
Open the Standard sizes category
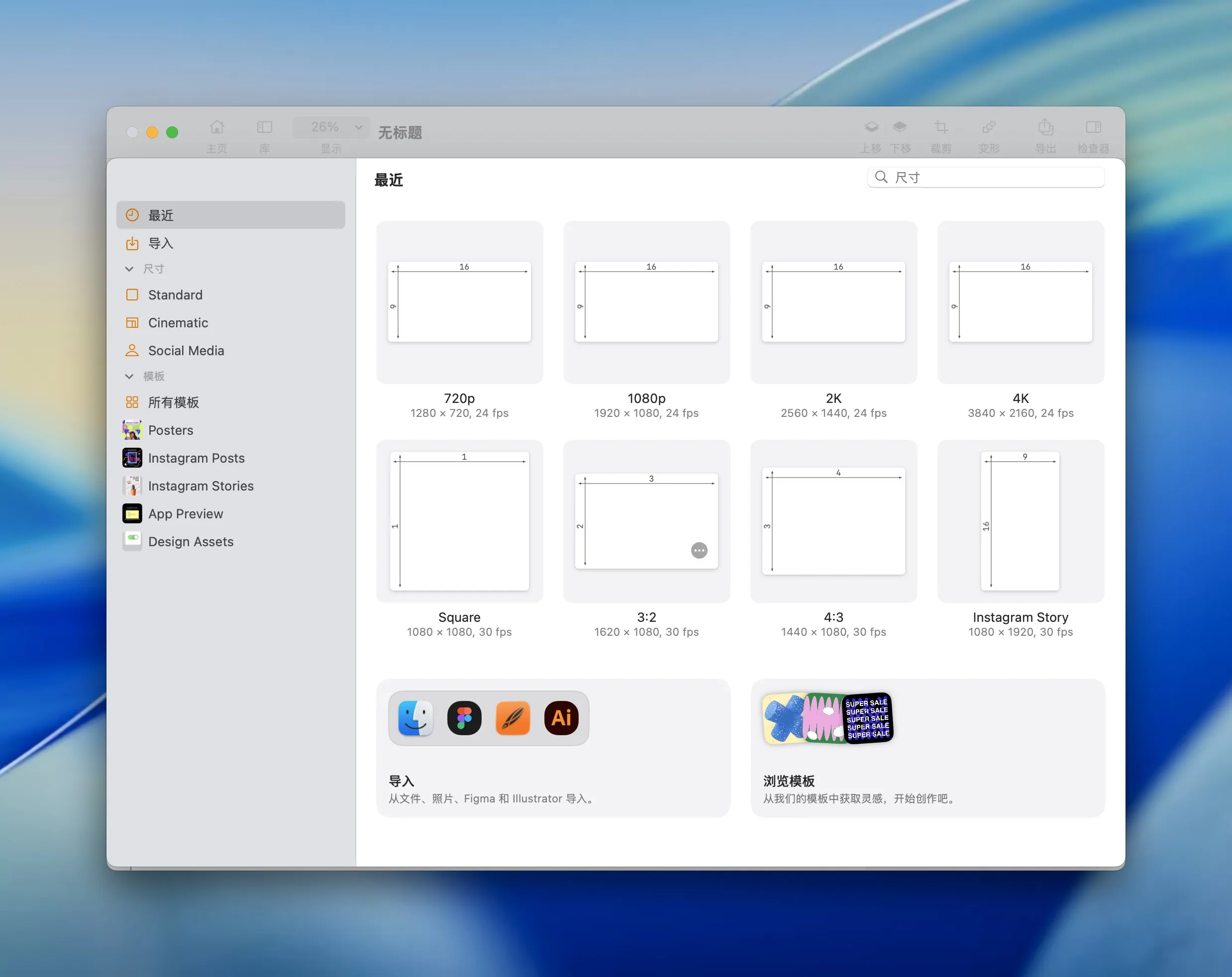[231, 295]
